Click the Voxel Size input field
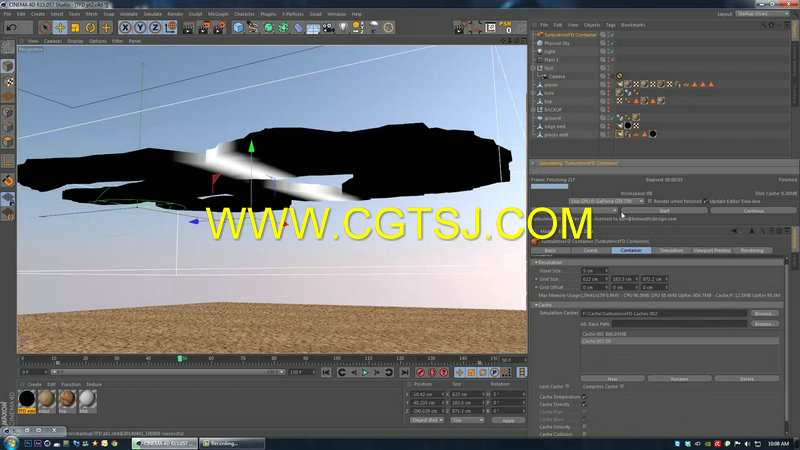Viewport: 800px width, 450px height. (593, 271)
